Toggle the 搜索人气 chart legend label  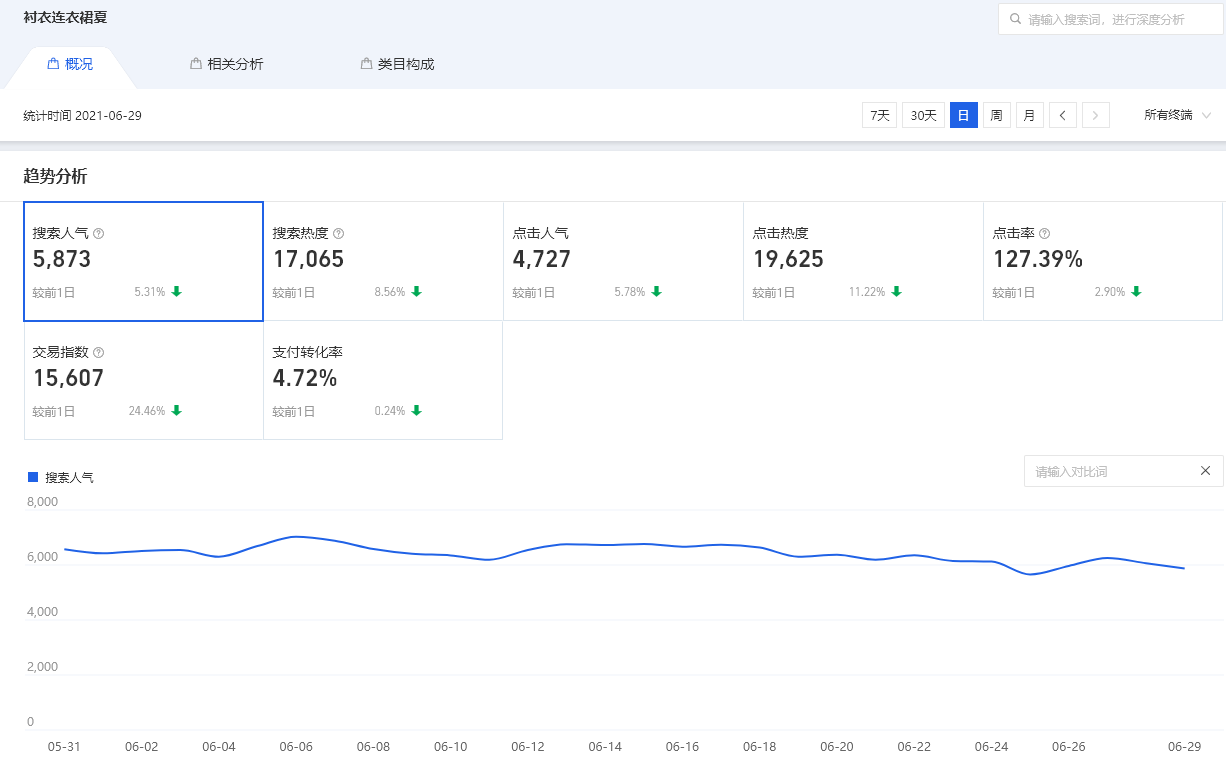69,478
